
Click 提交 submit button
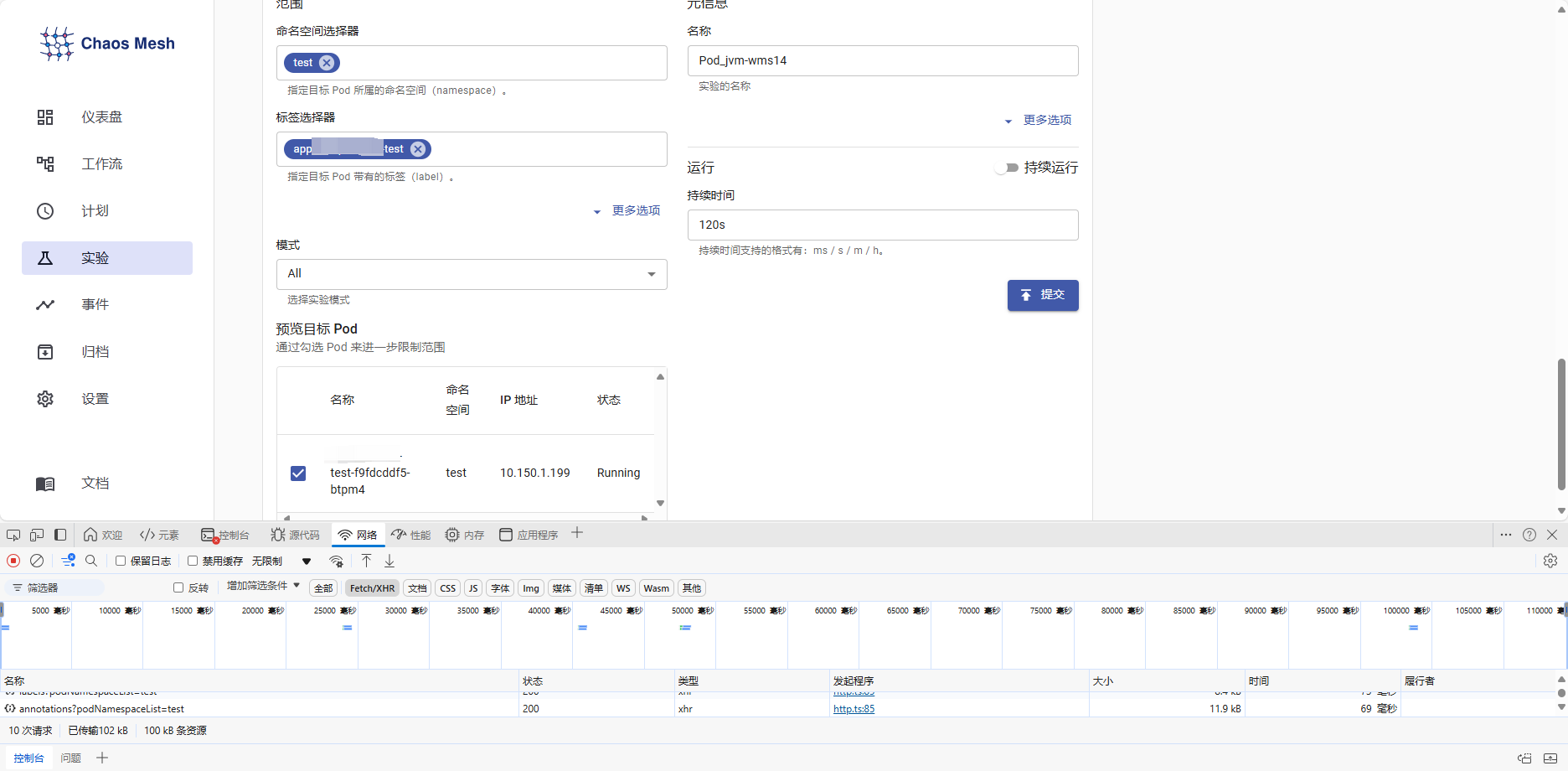point(1043,295)
